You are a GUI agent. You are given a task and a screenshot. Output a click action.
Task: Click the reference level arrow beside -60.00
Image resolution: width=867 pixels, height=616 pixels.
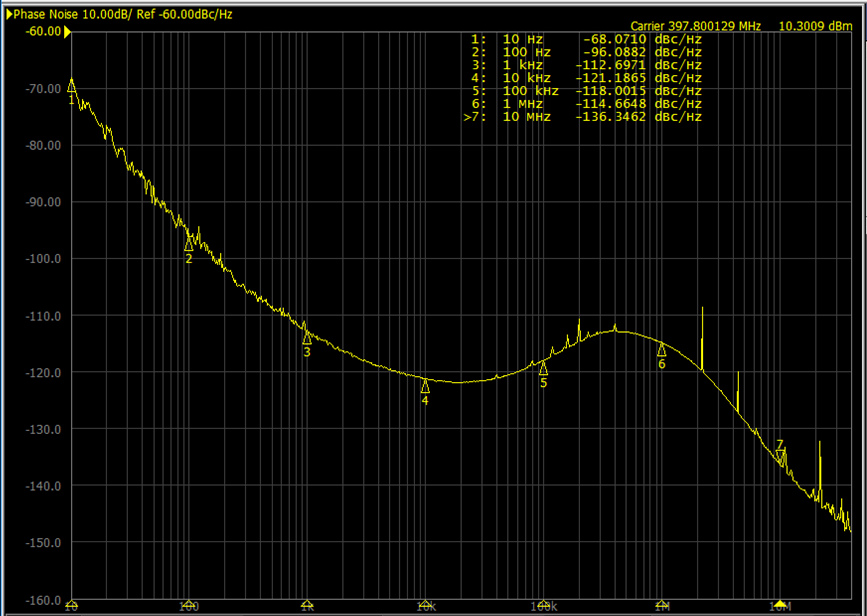coord(68,32)
